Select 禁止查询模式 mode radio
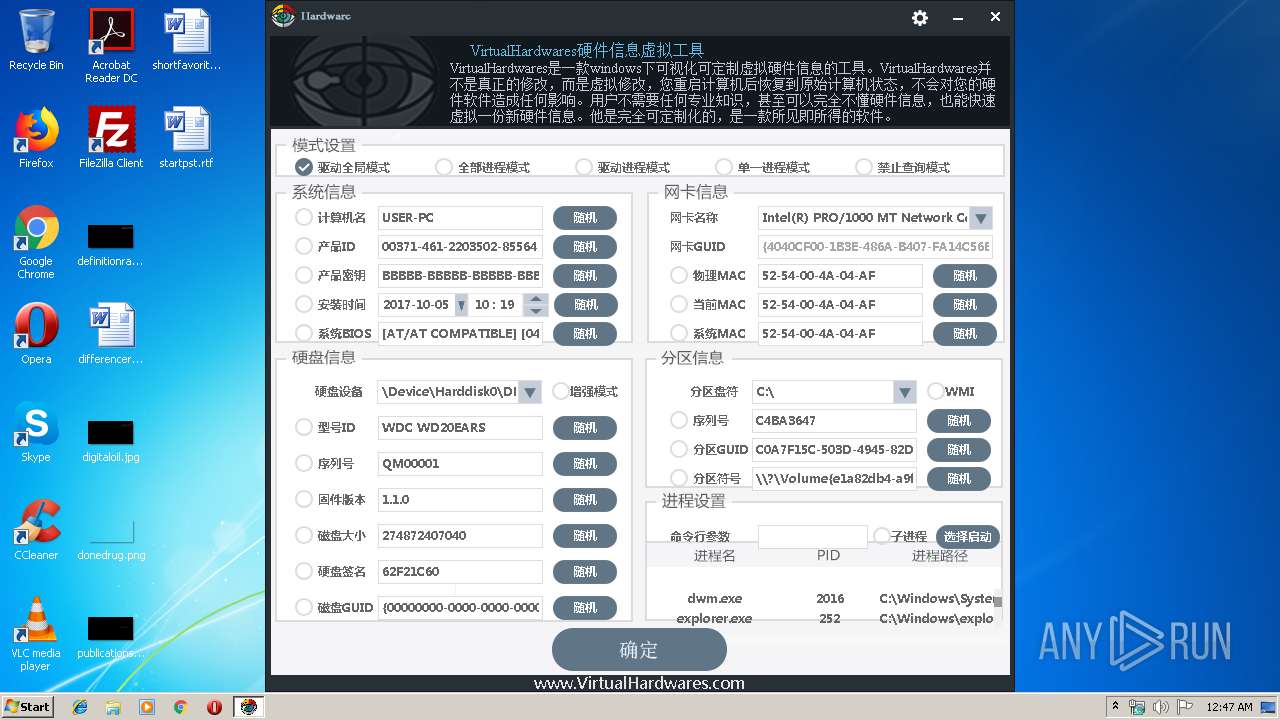 point(864,167)
